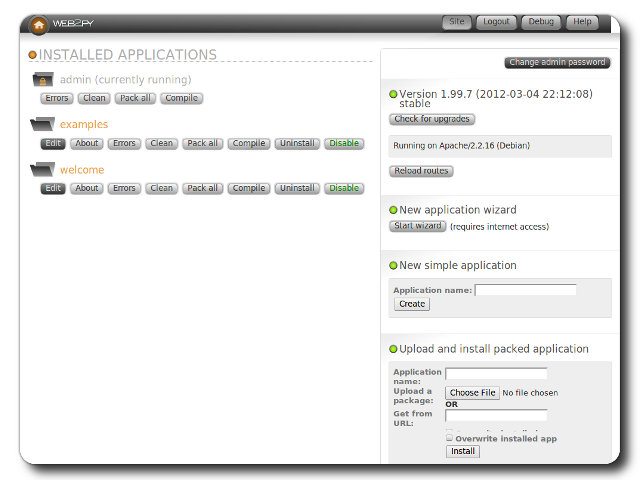Screen dimensions: 640x480
Task: Click Logout in the top bar
Action: [x=496, y=22]
